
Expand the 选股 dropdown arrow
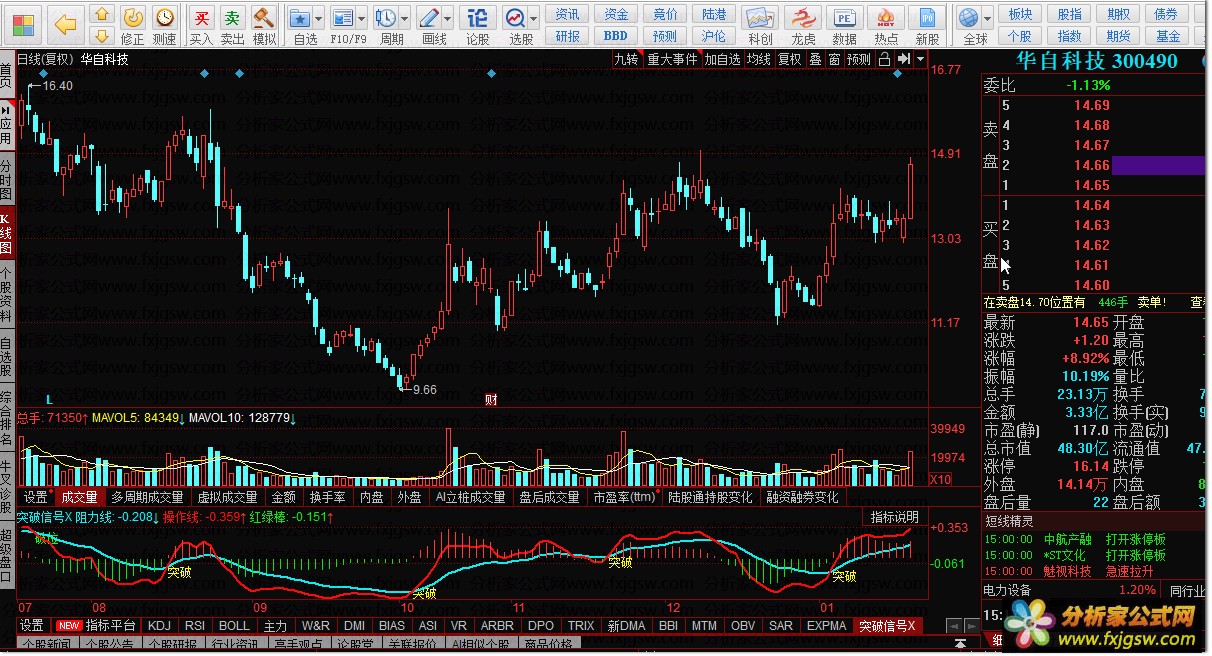pos(534,18)
